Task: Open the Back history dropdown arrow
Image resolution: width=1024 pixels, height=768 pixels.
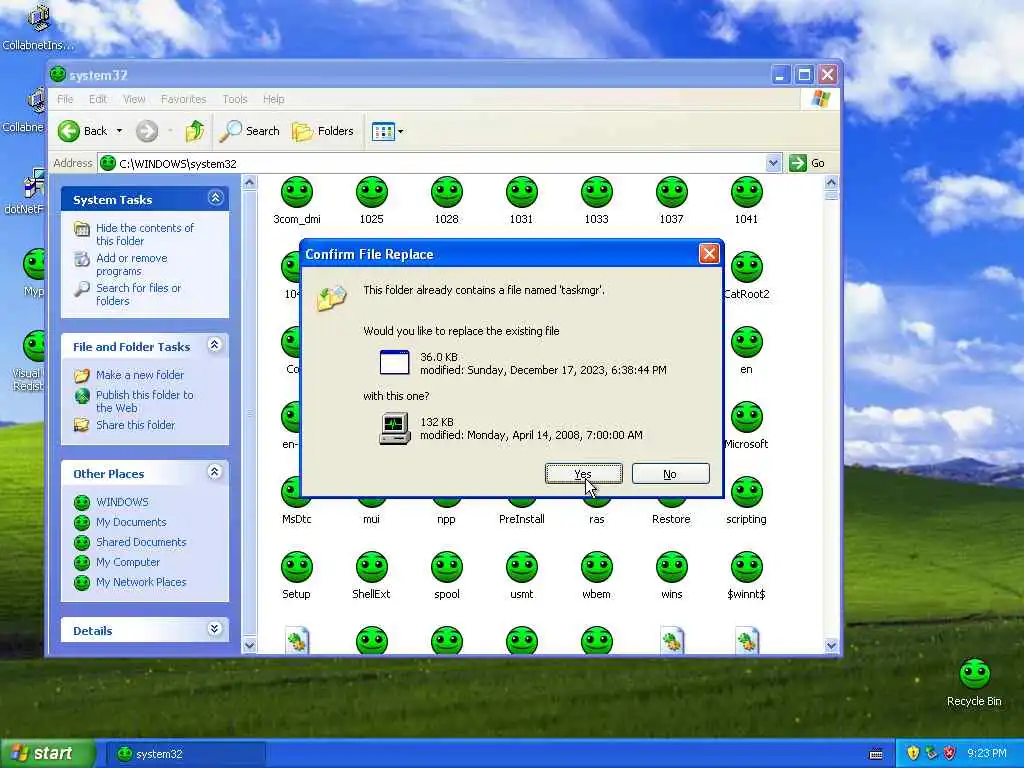Action: (x=120, y=131)
